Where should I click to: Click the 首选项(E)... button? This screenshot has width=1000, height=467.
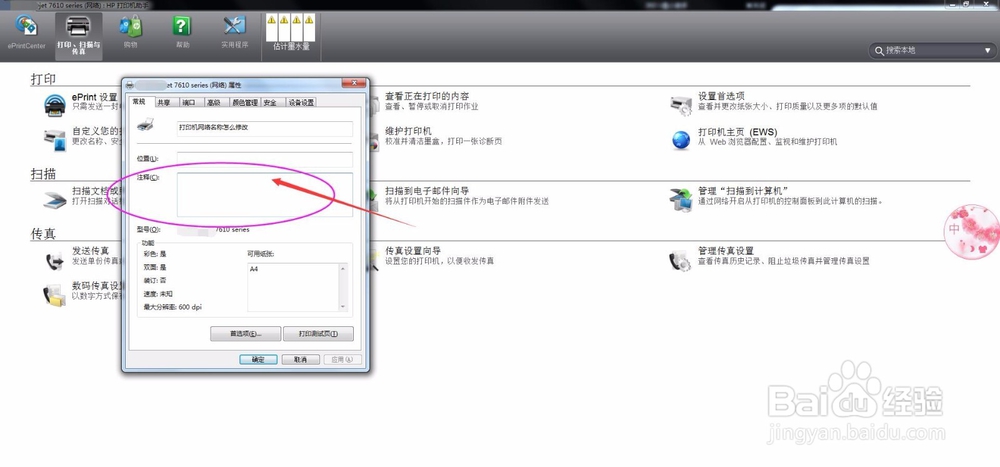tap(245, 334)
